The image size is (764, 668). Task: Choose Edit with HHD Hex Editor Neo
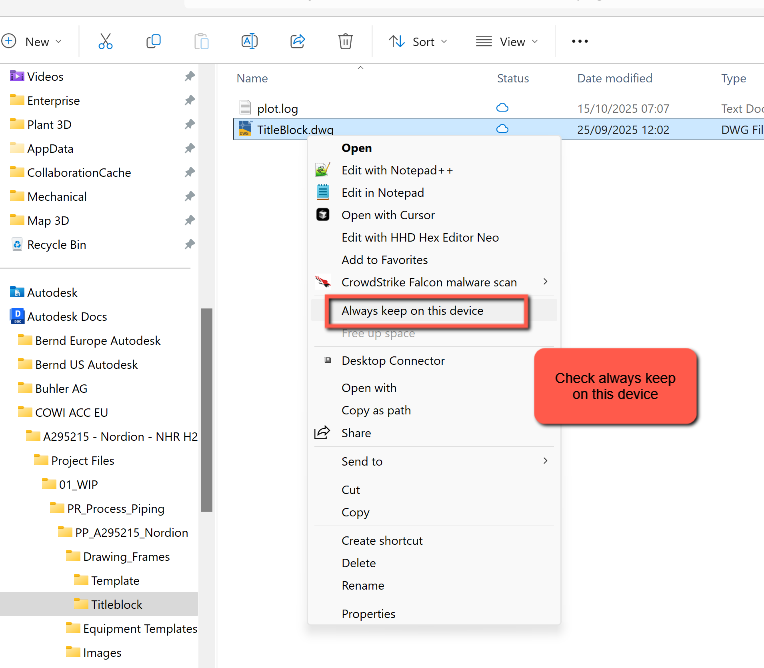tap(420, 237)
